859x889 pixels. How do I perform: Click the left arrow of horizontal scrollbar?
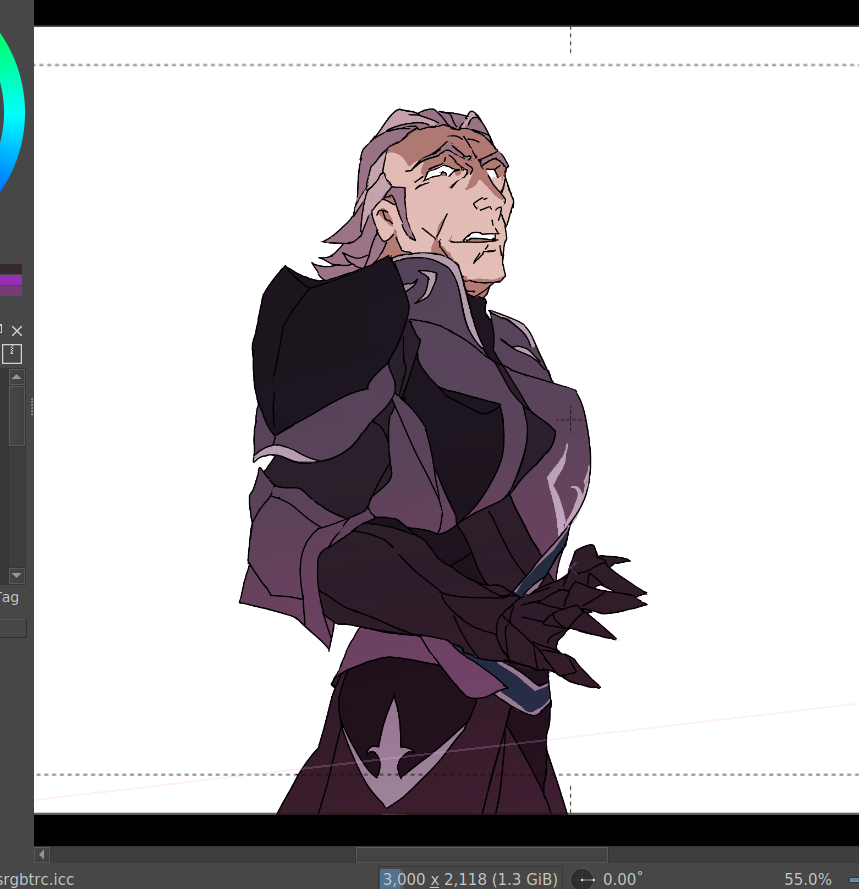pos(42,855)
